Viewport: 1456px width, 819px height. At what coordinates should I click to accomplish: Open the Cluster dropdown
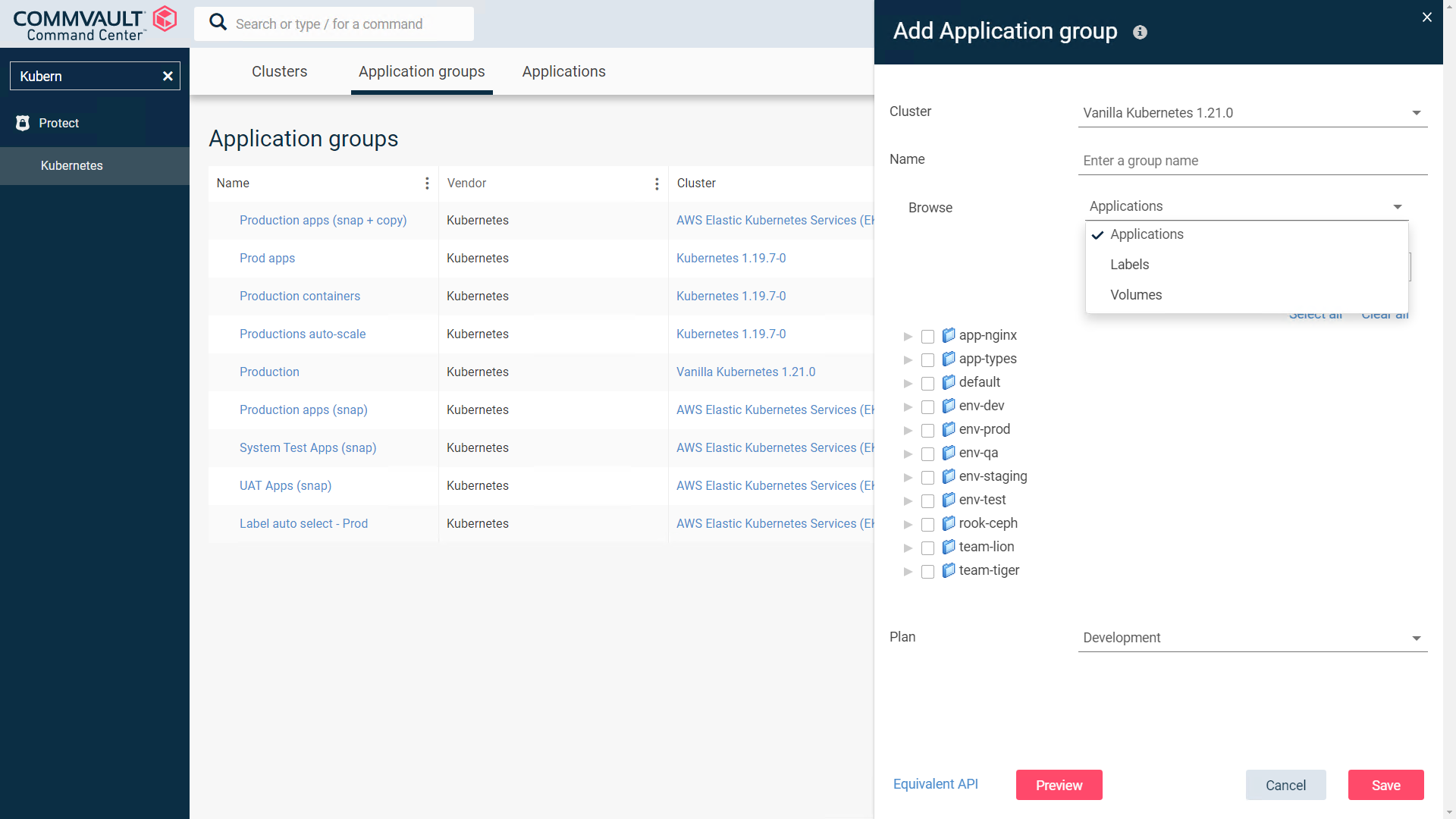pos(1252,113)
